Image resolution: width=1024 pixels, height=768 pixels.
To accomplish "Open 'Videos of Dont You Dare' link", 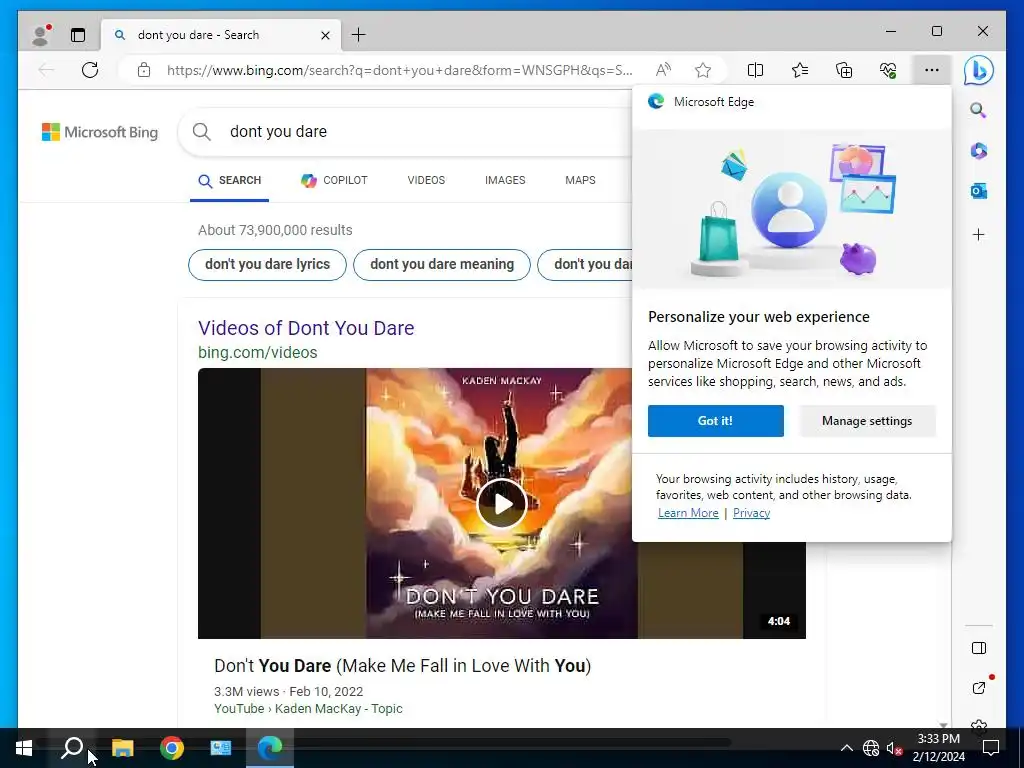I will [306, 328].
